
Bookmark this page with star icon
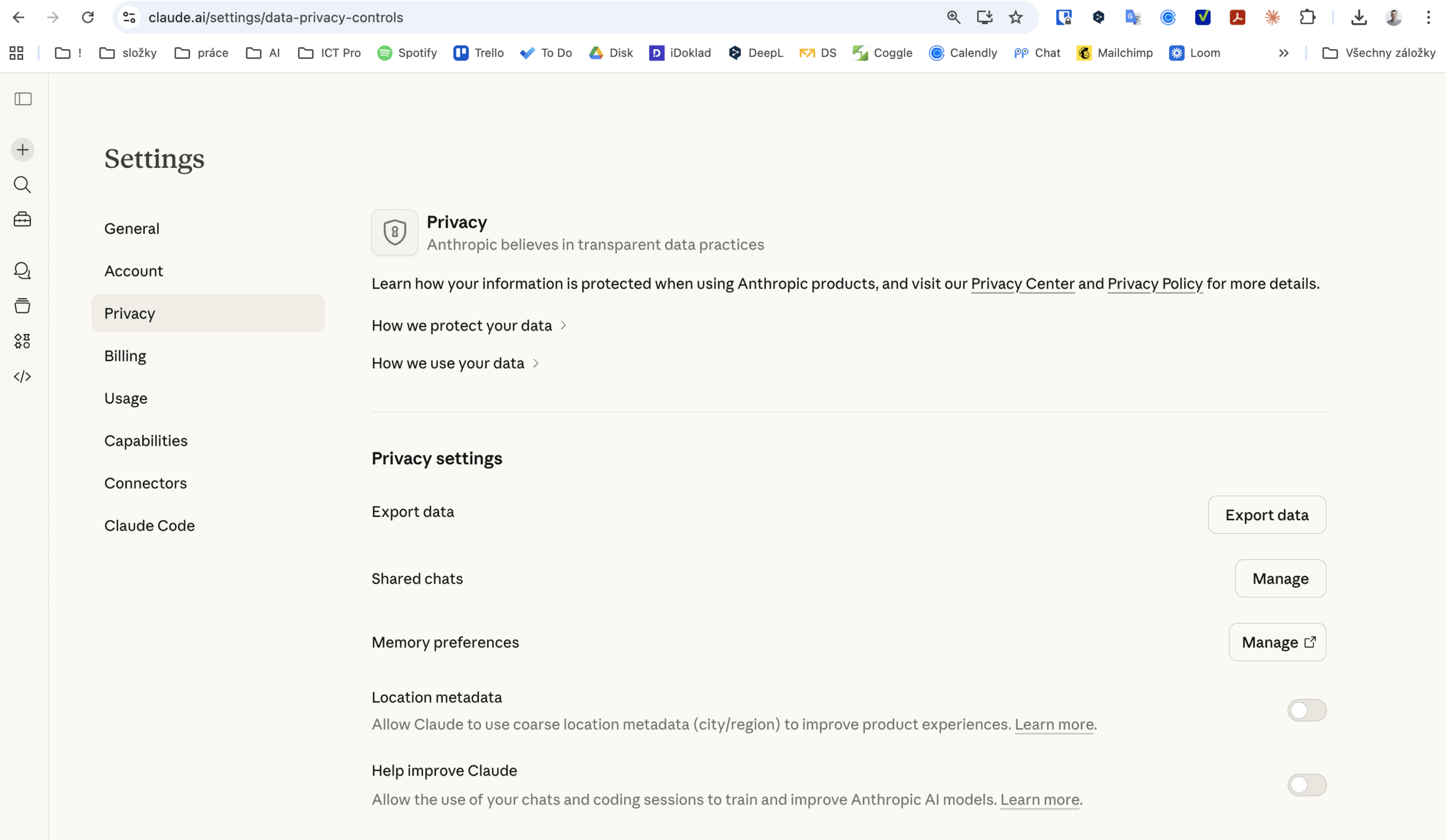(1015, 17)
